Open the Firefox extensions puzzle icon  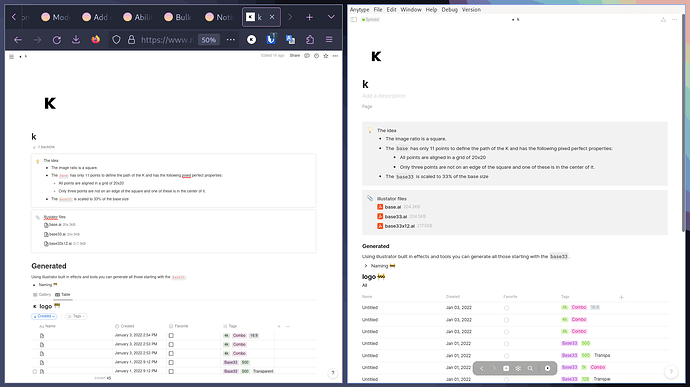point(310,40)
